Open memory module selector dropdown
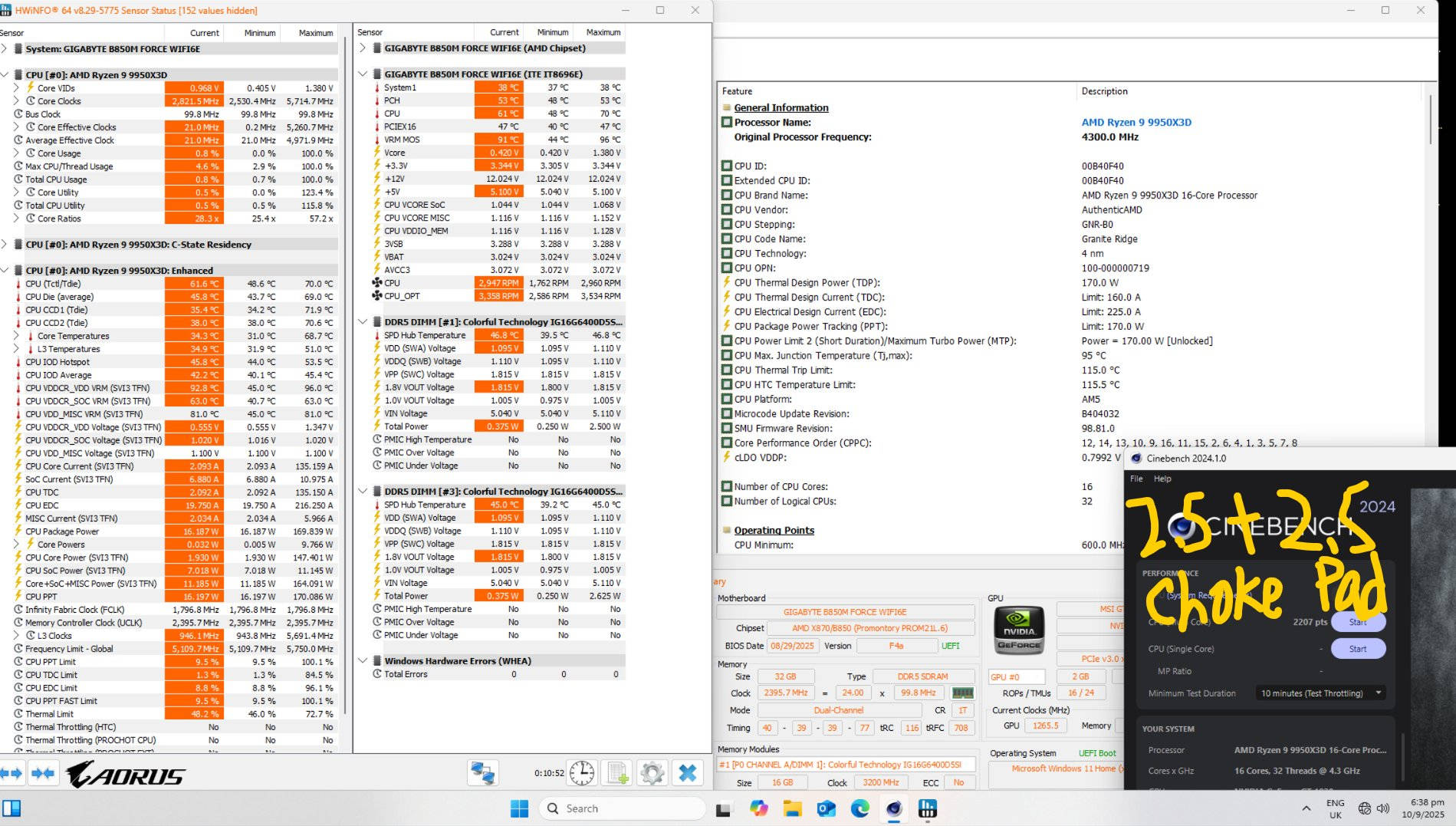The height and width of the screenshot is (826, 1456). tap(846, 765)
